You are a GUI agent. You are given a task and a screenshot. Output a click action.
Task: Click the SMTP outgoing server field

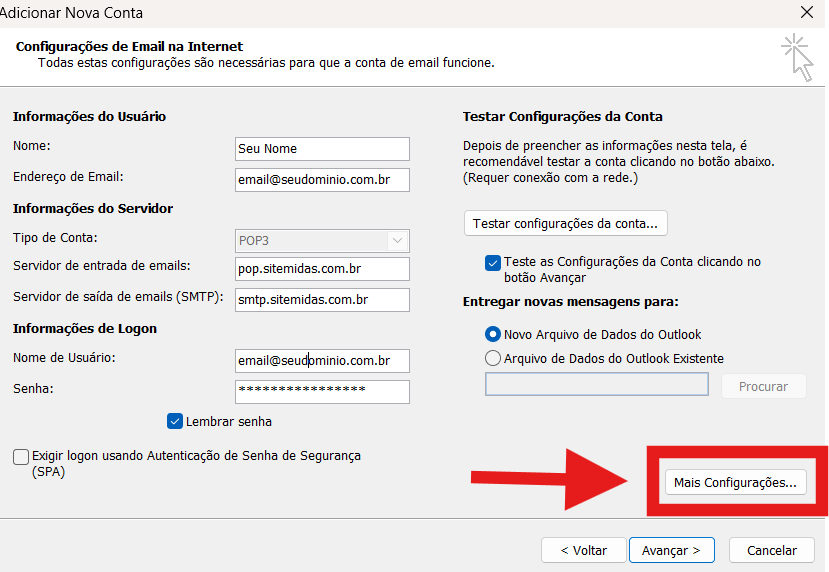322,300
